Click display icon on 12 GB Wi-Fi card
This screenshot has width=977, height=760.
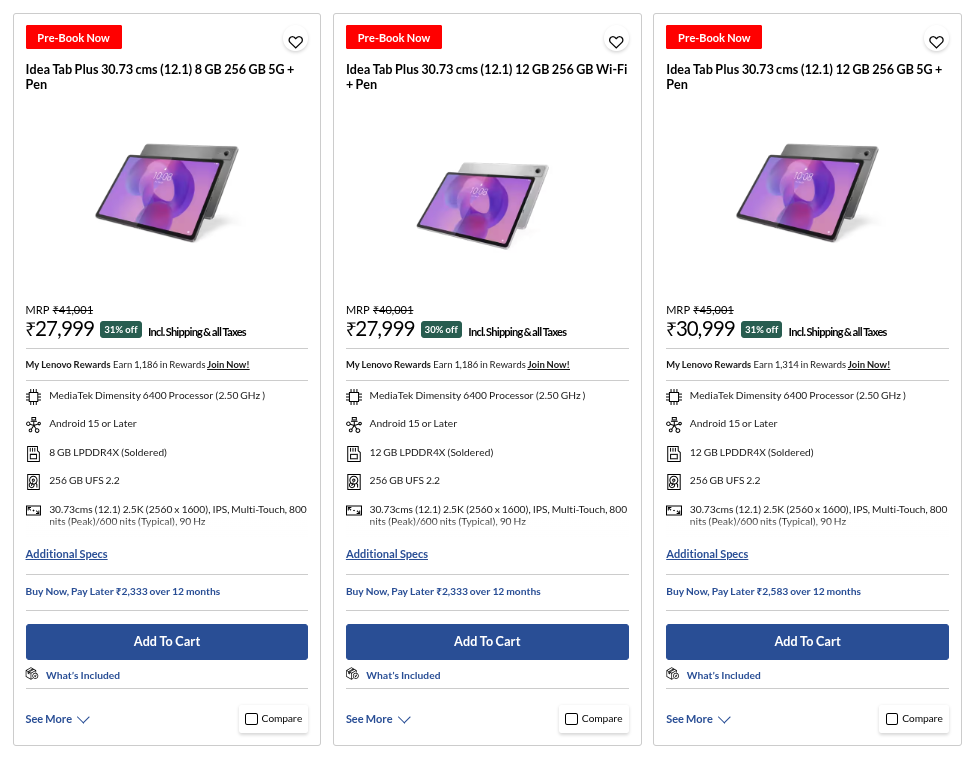pyautogui.click(x=354, y=511)
